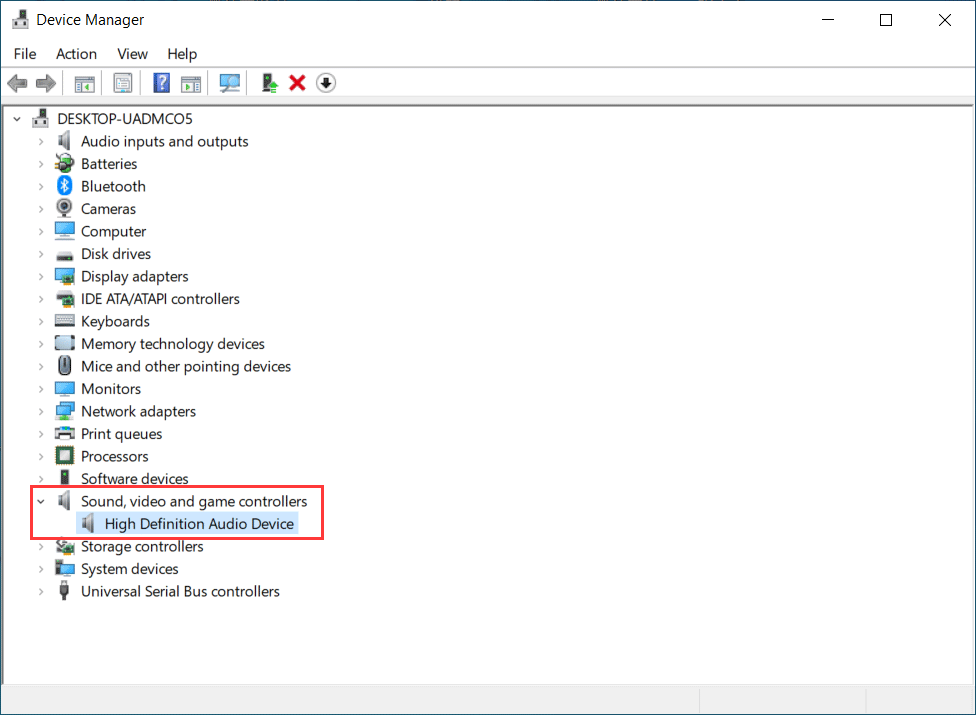Minimize the Device Manager window
The image size is (976, 715).
pos(828,20)
